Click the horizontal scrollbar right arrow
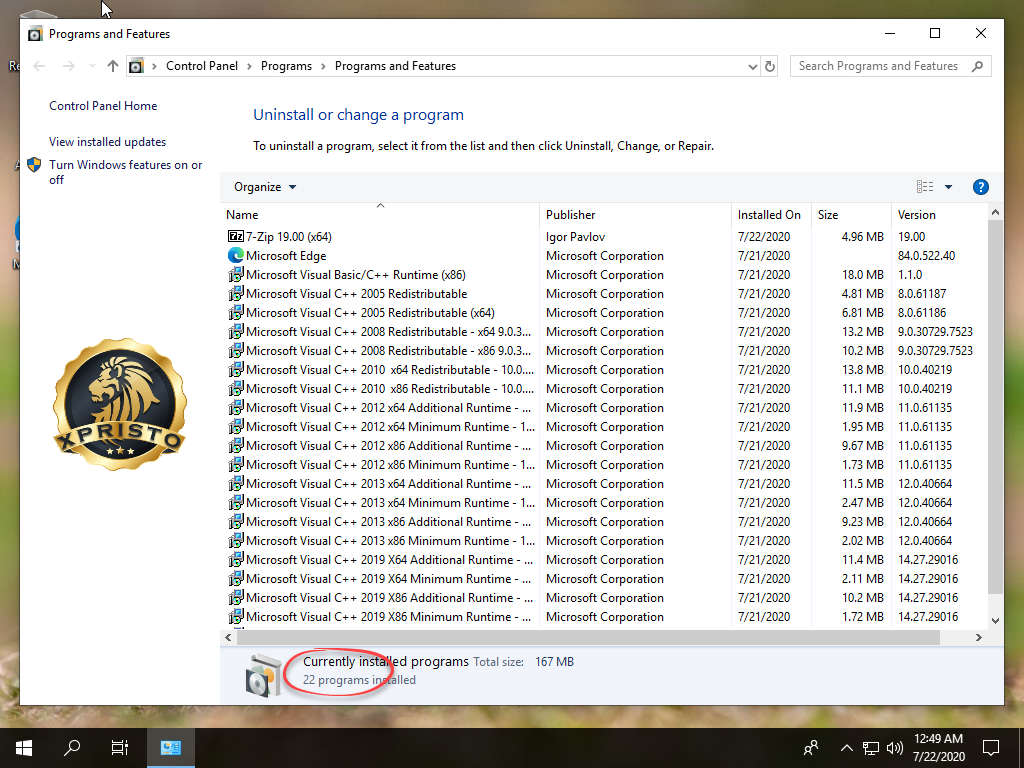 click(x=978, y=637)
